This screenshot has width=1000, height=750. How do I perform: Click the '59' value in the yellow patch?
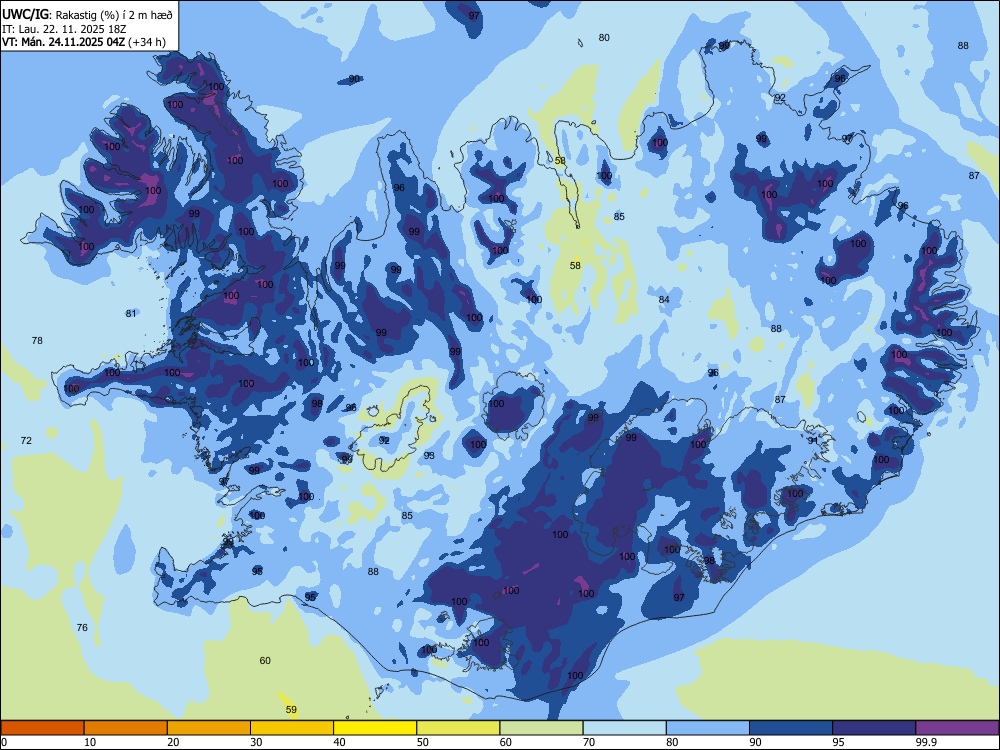pos(291,709)
